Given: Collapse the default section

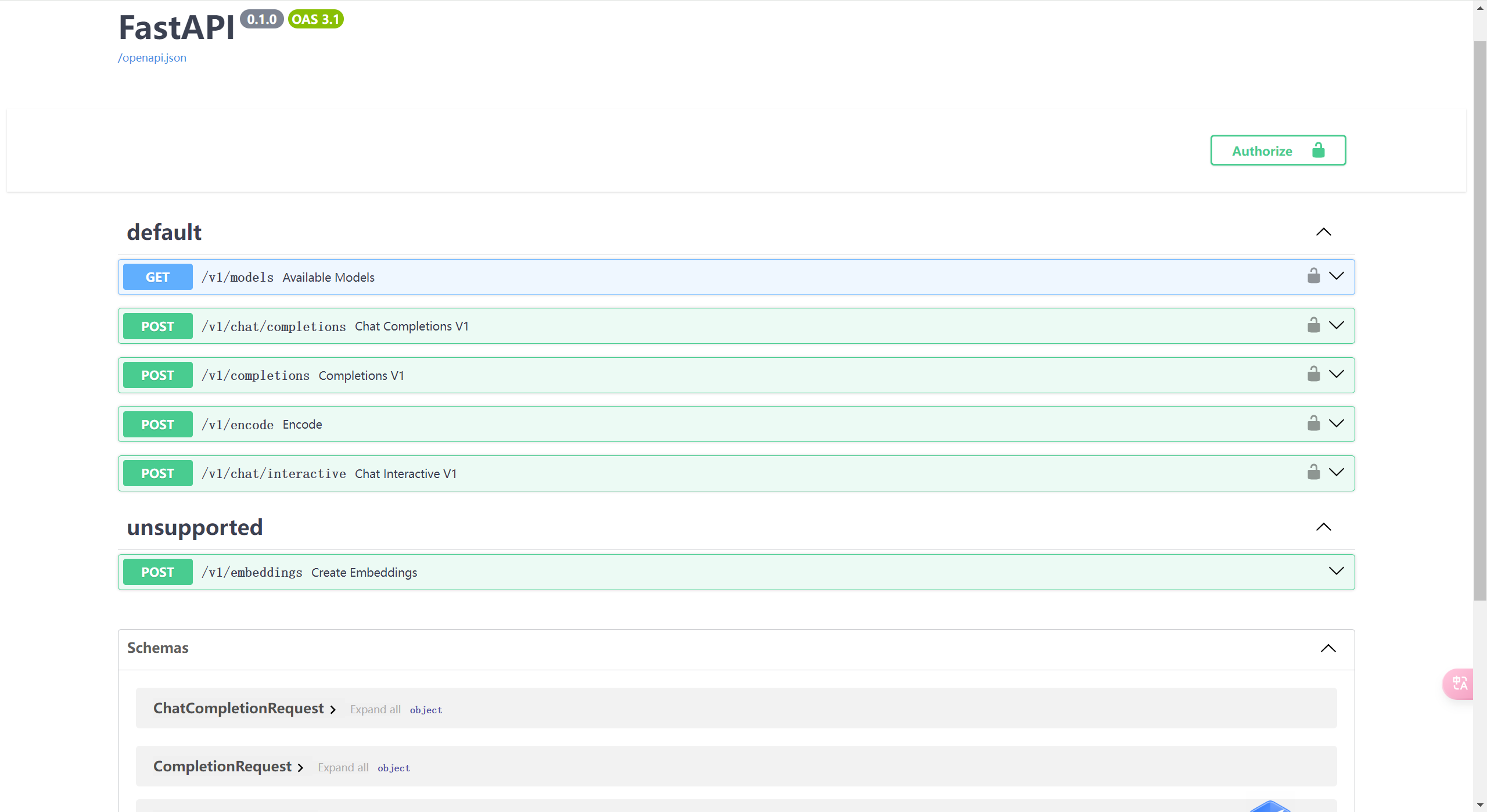Looking at the screenshot, I should (x=1323, y=232).
